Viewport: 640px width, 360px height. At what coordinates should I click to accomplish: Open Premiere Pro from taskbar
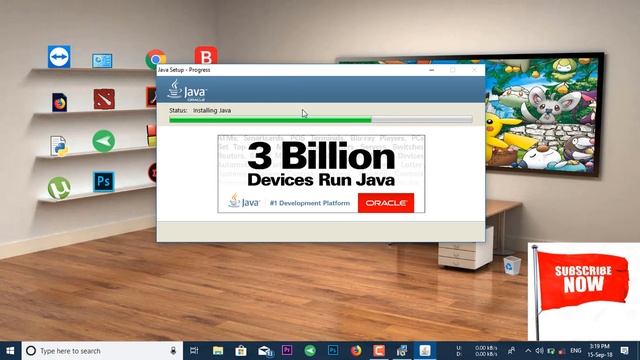pos(287,350)
